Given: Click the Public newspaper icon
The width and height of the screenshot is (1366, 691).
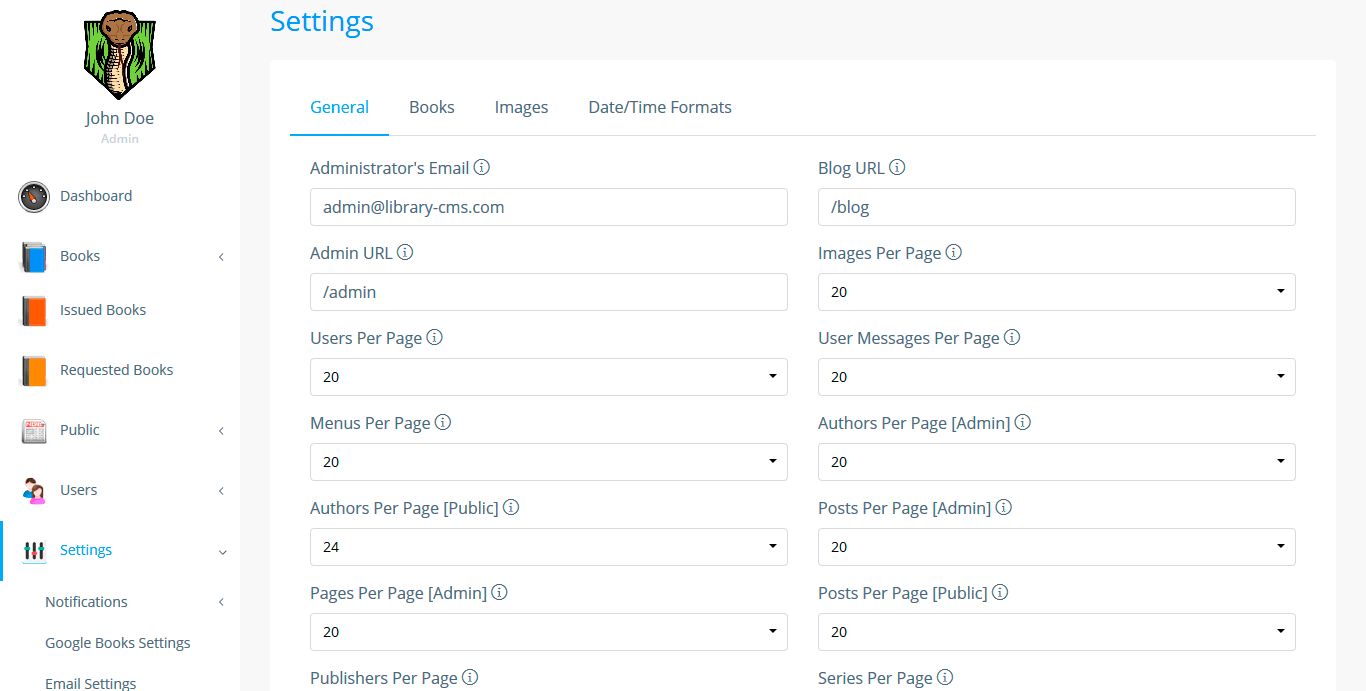Looking at the screenshot, I should [x=34, y=431].
